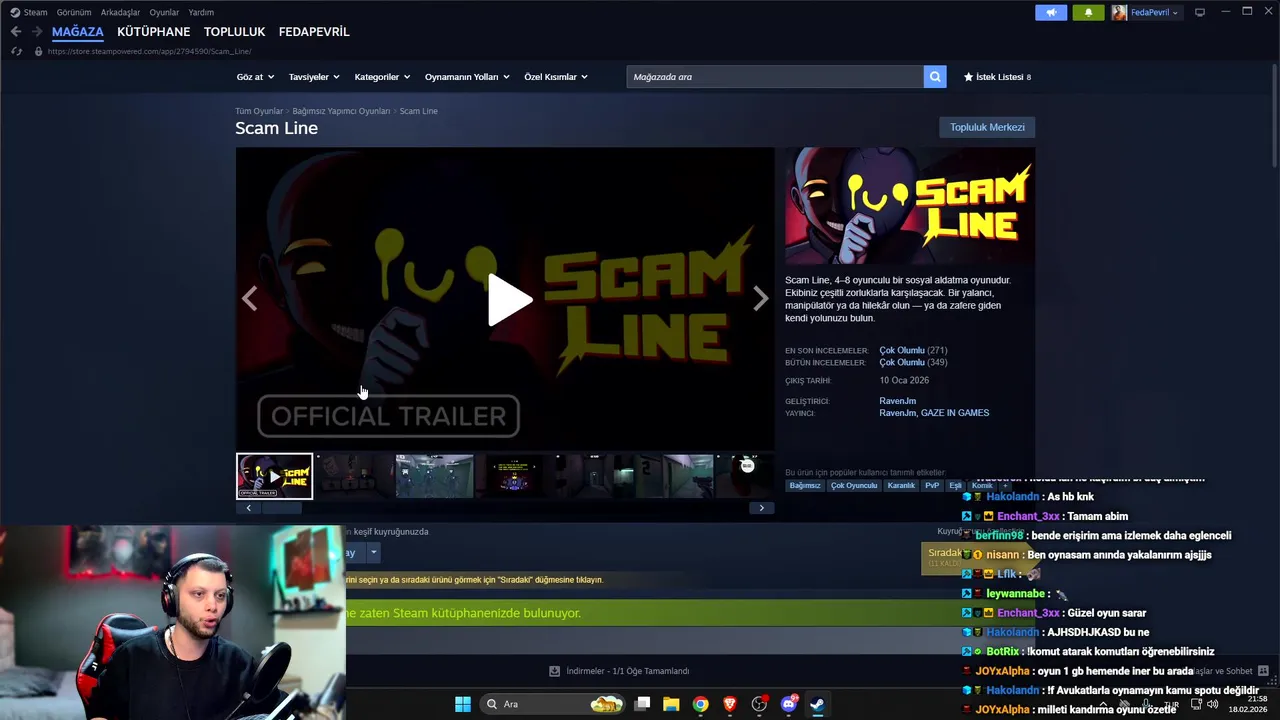
Task: Open the FedaPevril account dropdown
Action: pyautogui.click(x=1146, y=12)
